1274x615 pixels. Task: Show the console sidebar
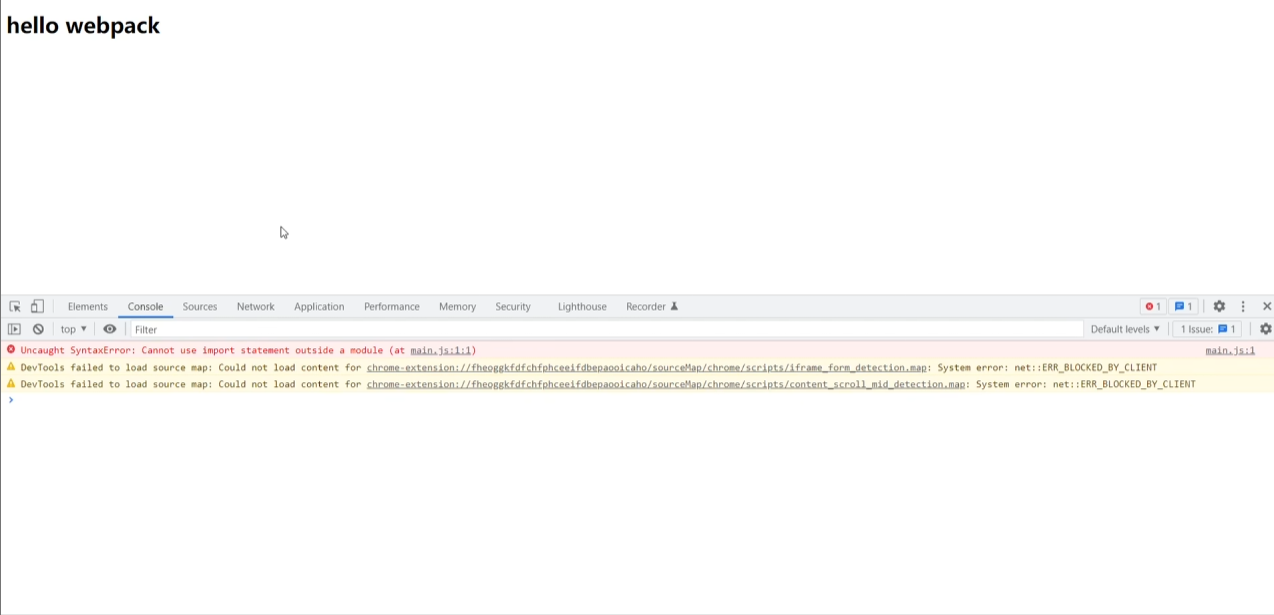(14, 329)
